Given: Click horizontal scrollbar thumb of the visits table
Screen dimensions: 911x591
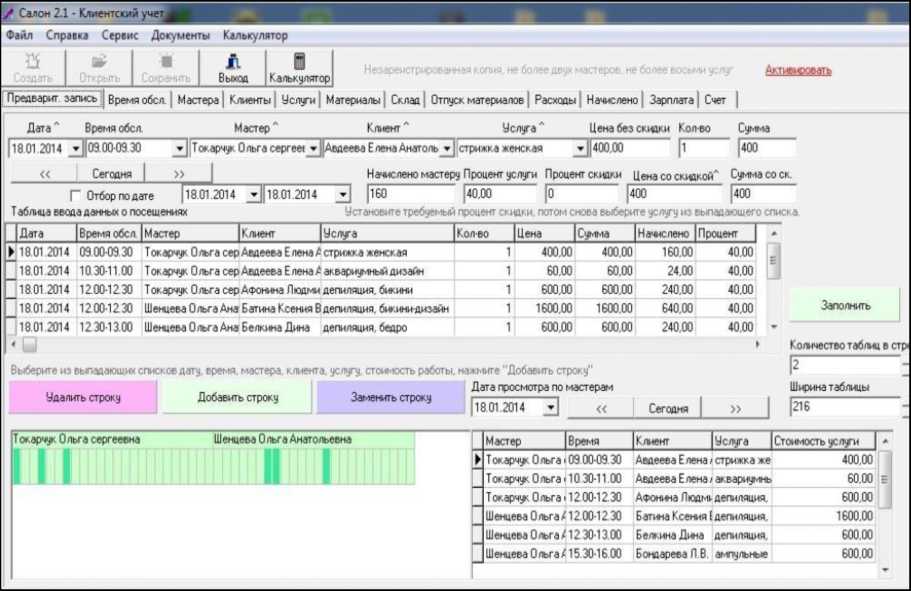Looking at the screenshot, I should [29, 345].
